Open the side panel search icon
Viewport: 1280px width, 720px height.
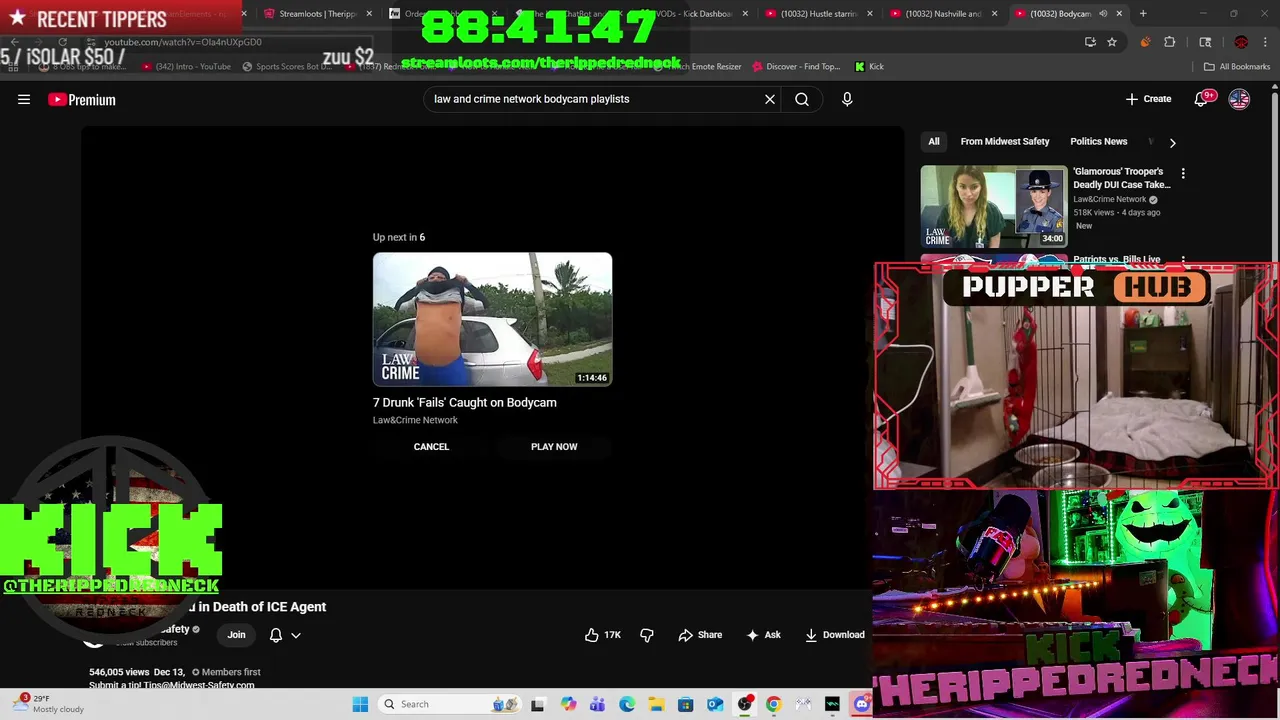click(x=1205, y=42)
